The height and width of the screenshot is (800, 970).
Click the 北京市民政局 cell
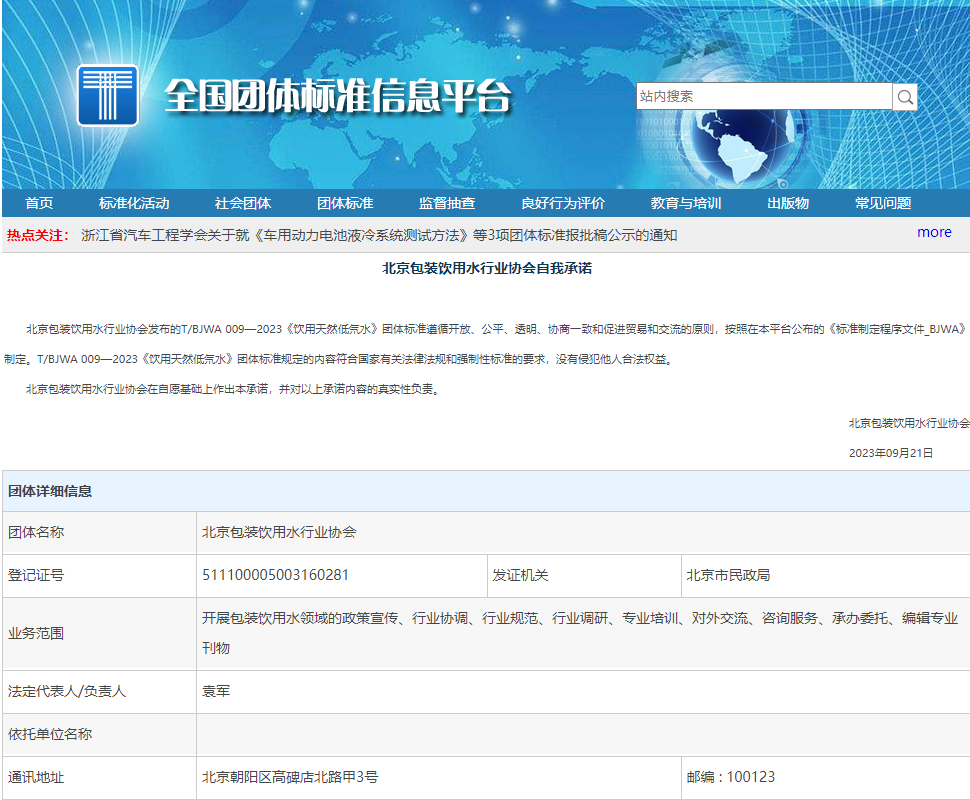pos(825,575)
